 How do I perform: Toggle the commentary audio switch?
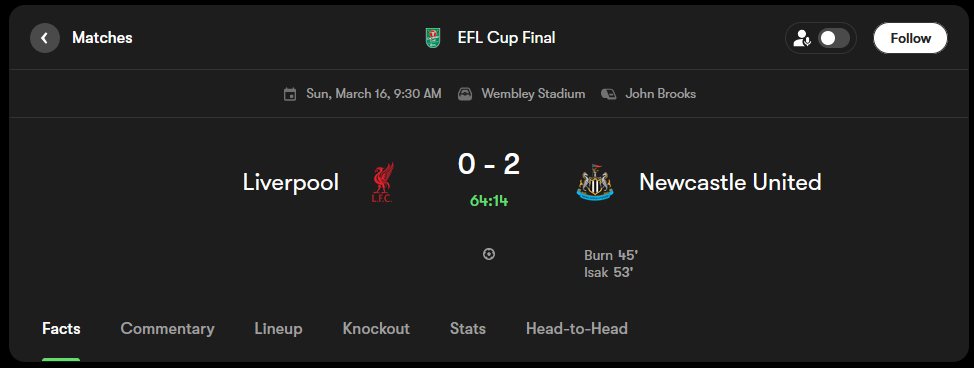tap(834, 38)
